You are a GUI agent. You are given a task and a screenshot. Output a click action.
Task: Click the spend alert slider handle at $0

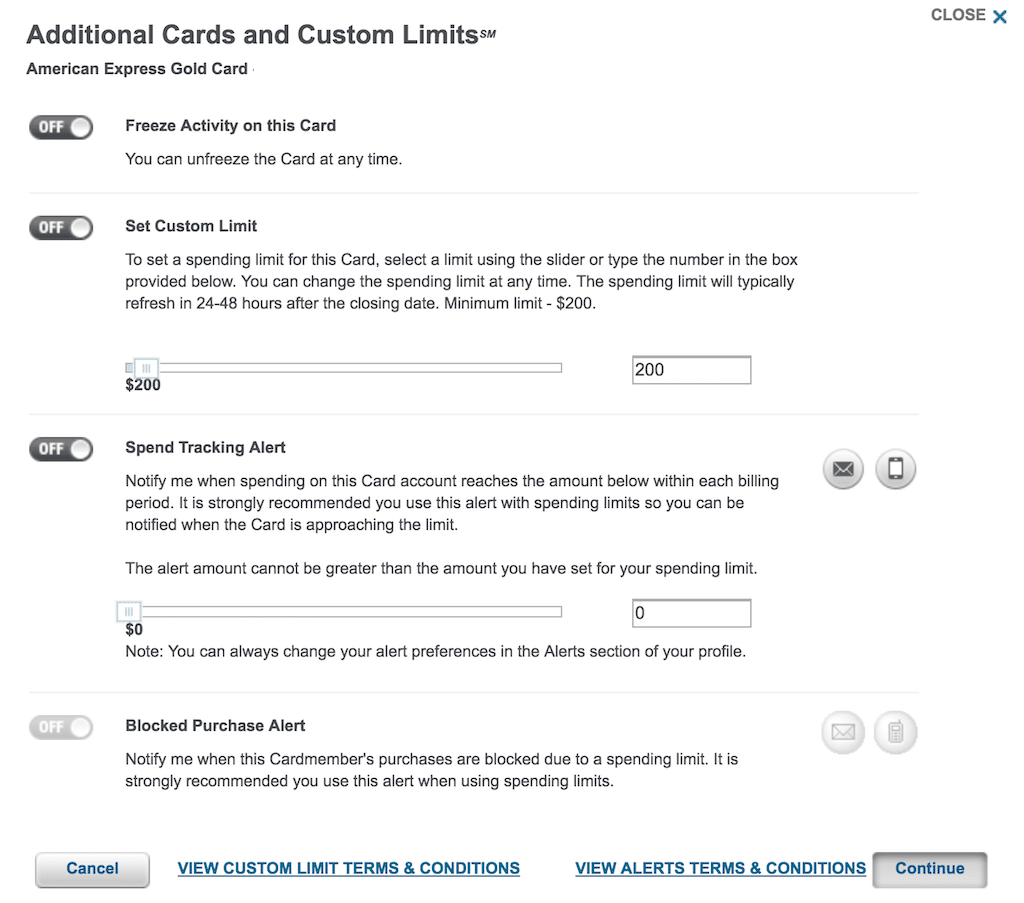coord(129,612)
